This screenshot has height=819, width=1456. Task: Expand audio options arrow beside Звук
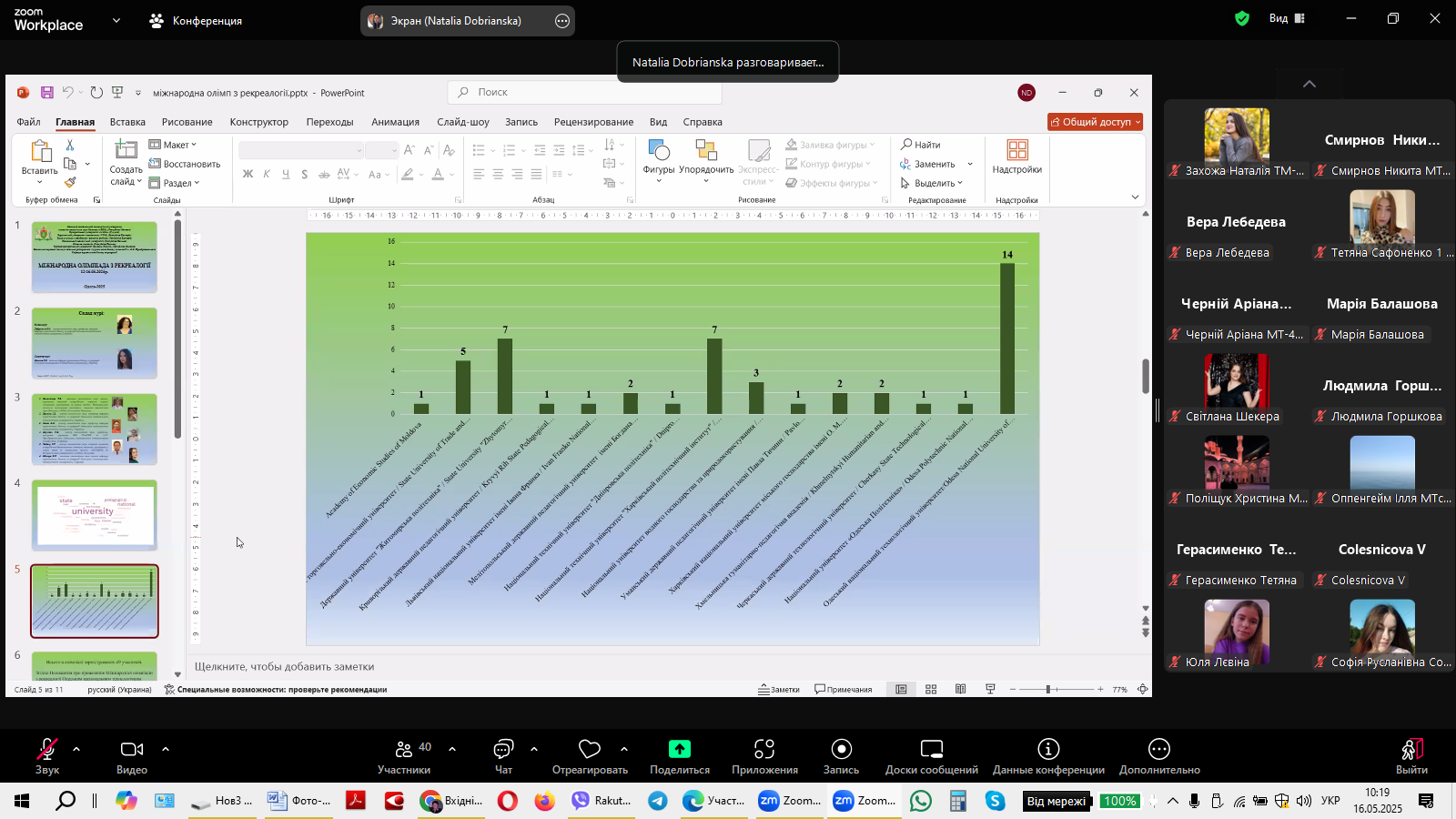coord(76,749)
